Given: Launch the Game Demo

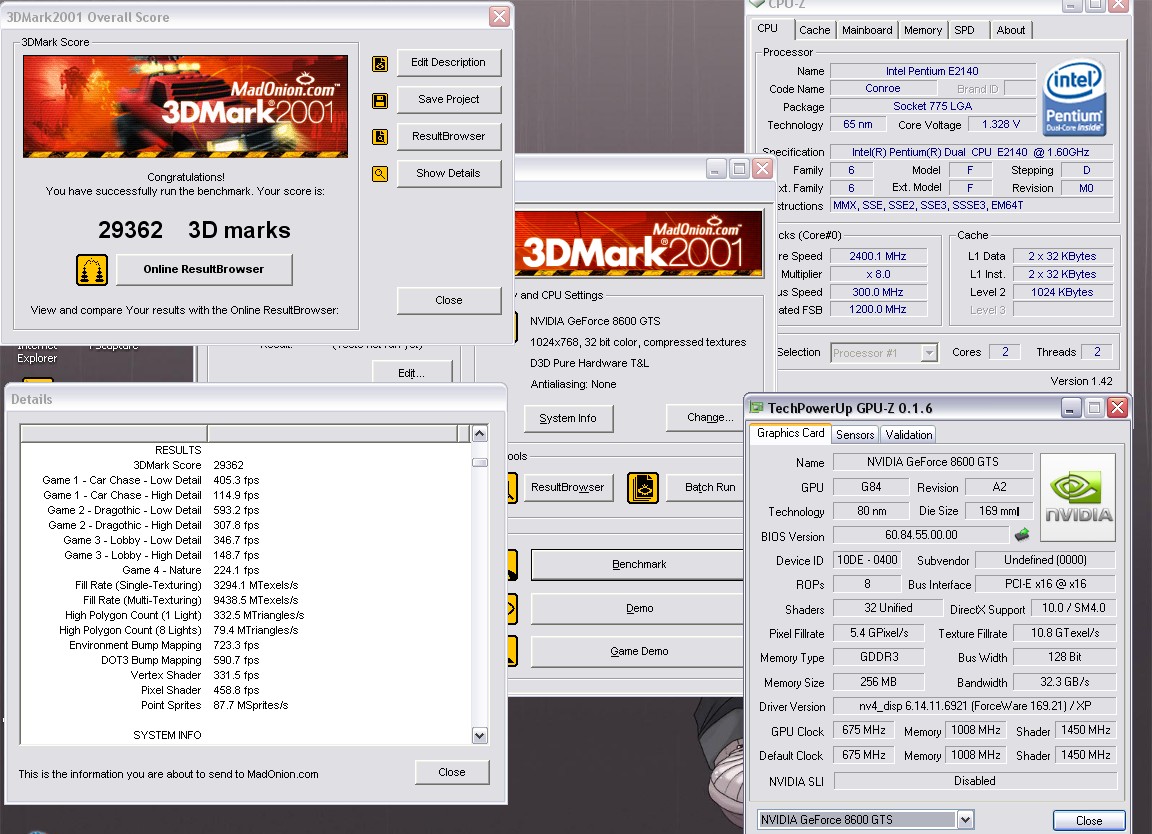Looking at the screenshot, I should [x=638, y=651].
